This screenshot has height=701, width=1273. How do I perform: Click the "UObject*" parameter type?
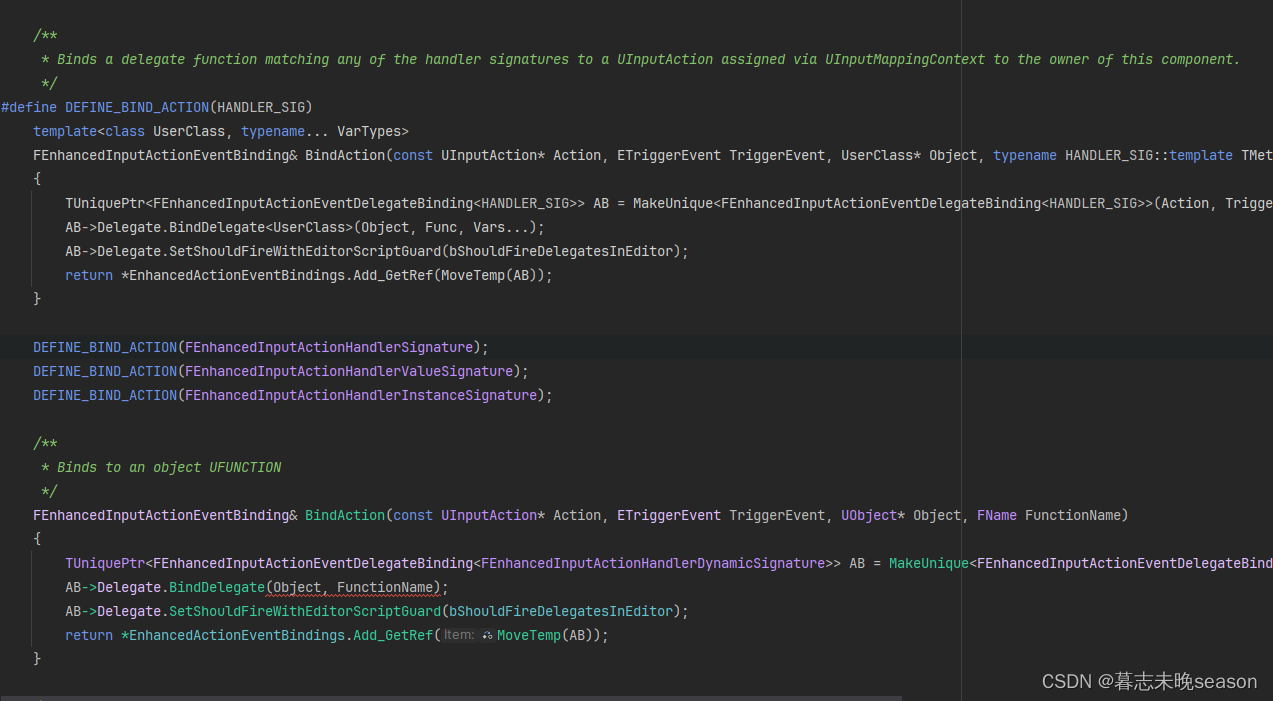click(x=873, y=515)
